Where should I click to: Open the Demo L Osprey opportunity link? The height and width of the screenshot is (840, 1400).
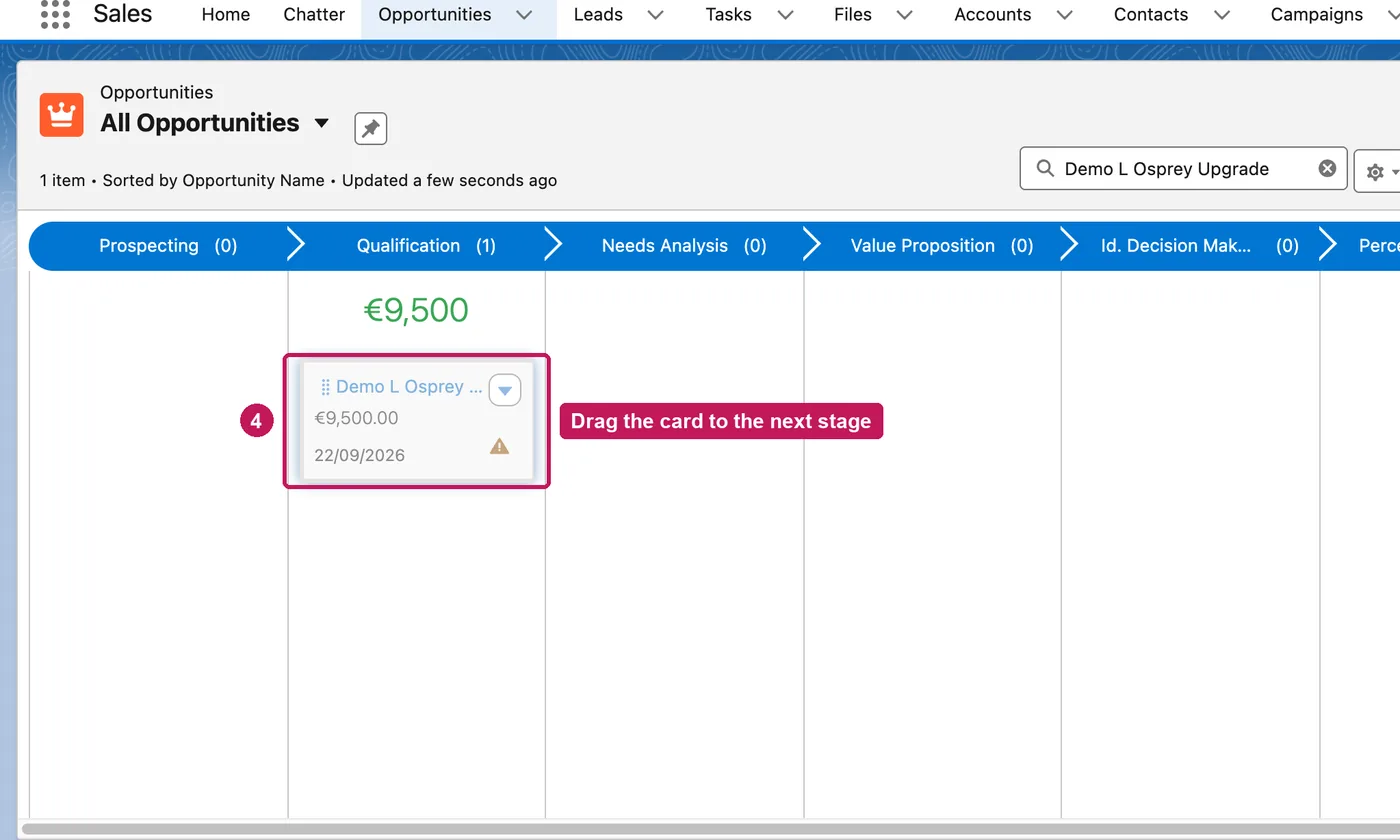(409, 387)
